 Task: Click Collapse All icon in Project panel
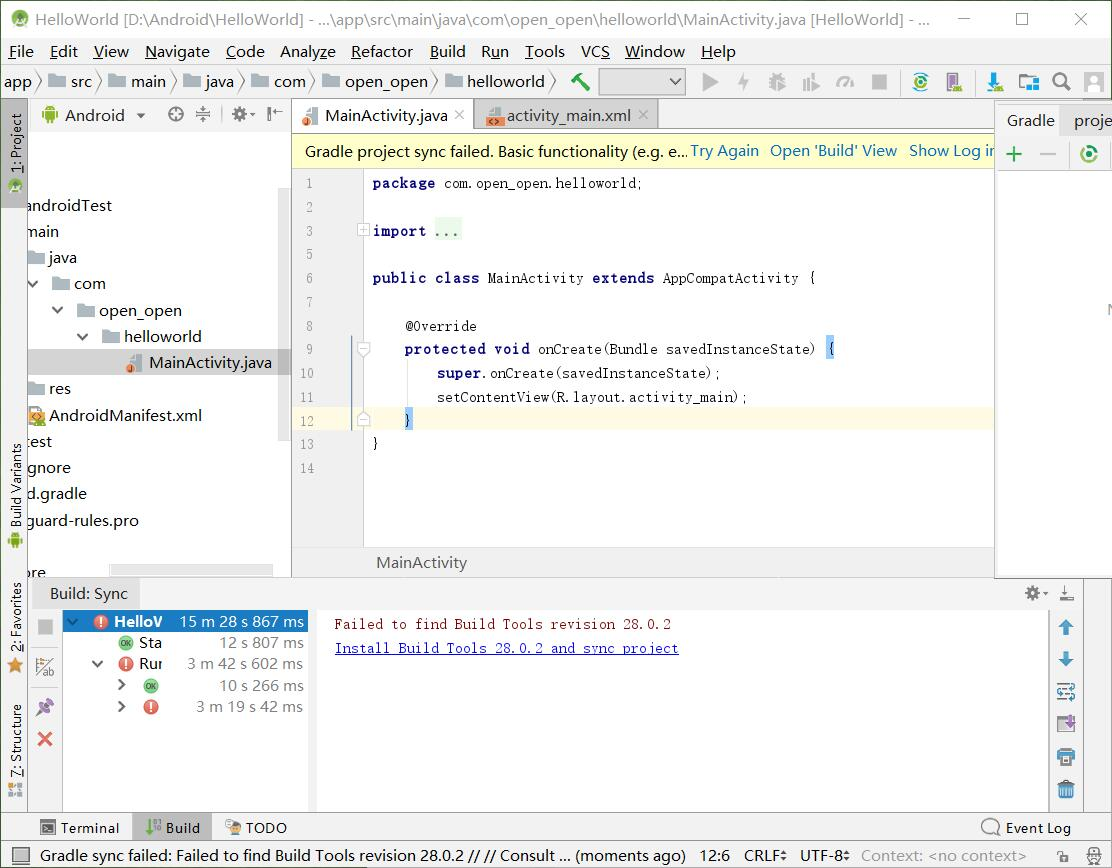[203, 114]
